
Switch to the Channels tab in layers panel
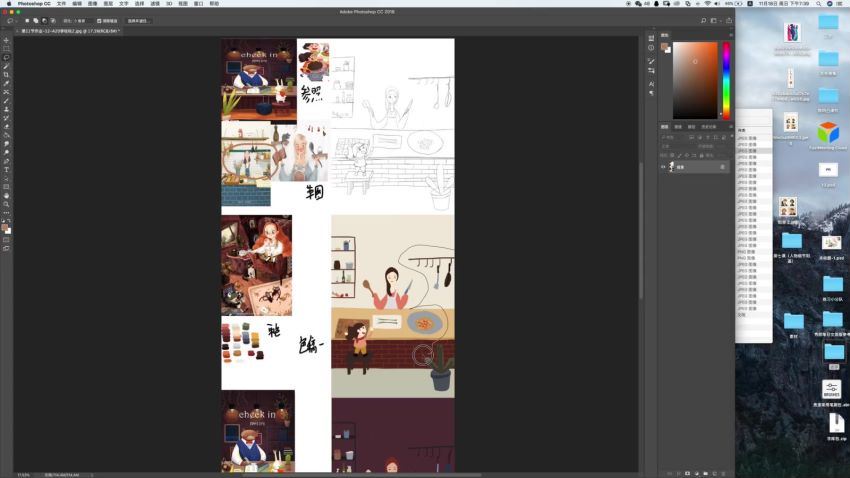678,127
